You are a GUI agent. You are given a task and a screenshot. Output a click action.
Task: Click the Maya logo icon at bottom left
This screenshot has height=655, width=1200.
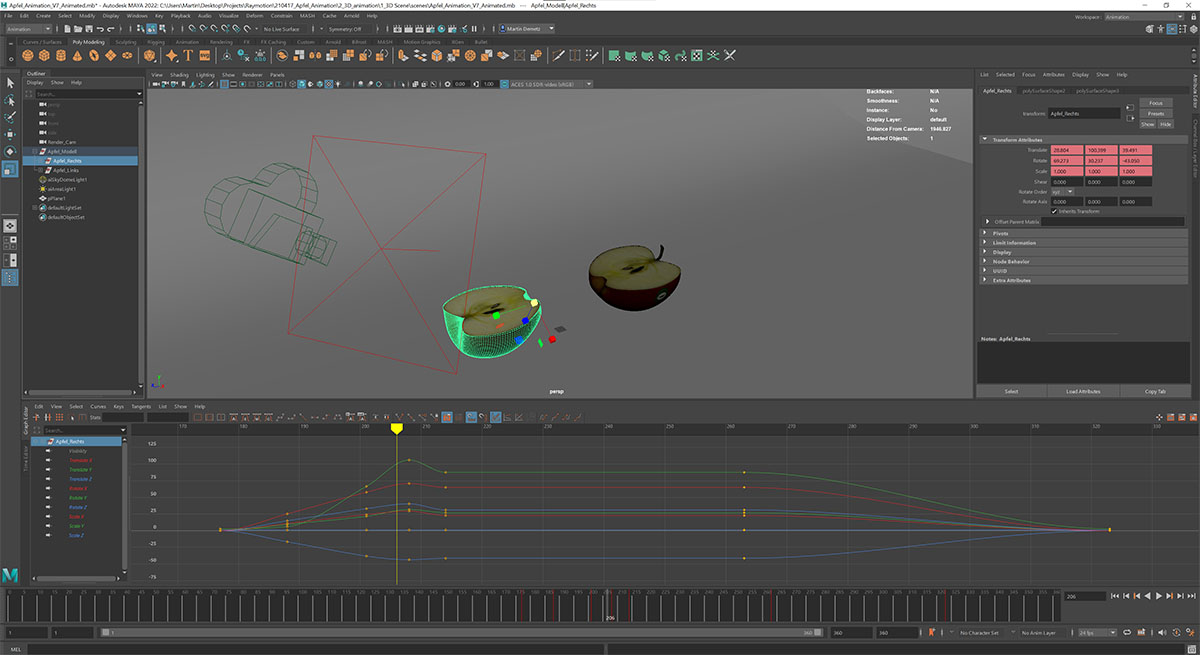coord(11,574)
